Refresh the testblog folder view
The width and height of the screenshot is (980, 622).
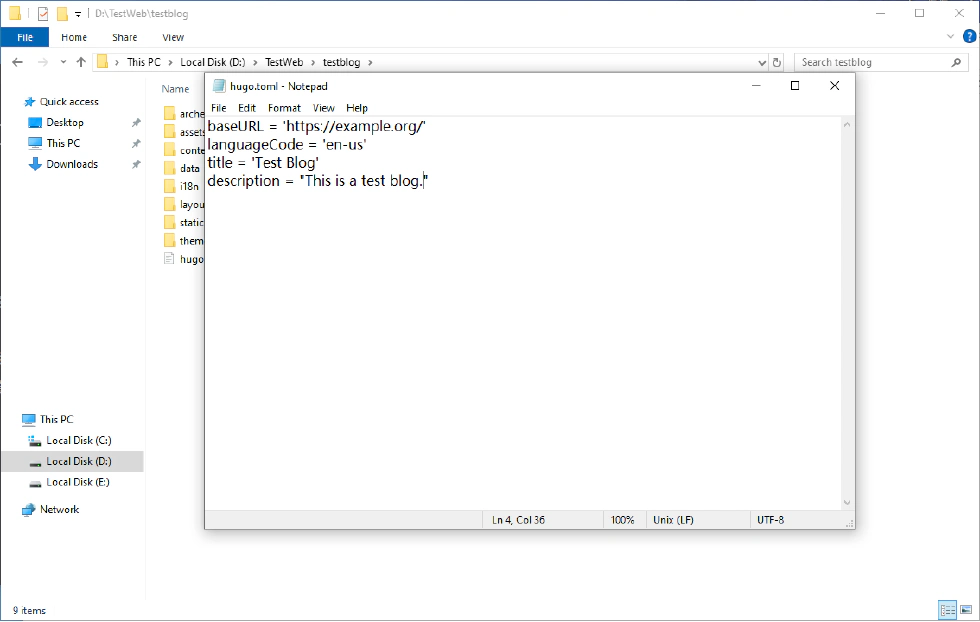tap(777, 62)
